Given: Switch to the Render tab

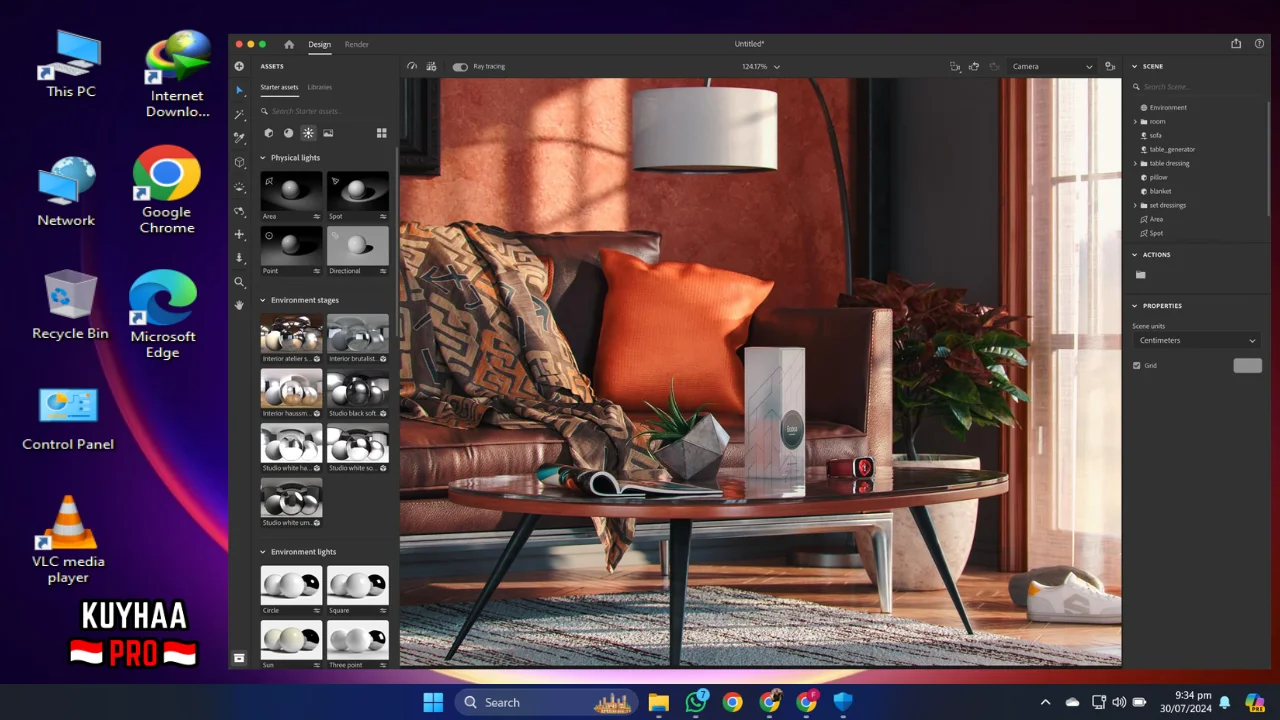Looking at the screenshot, I should coord(357,44).
